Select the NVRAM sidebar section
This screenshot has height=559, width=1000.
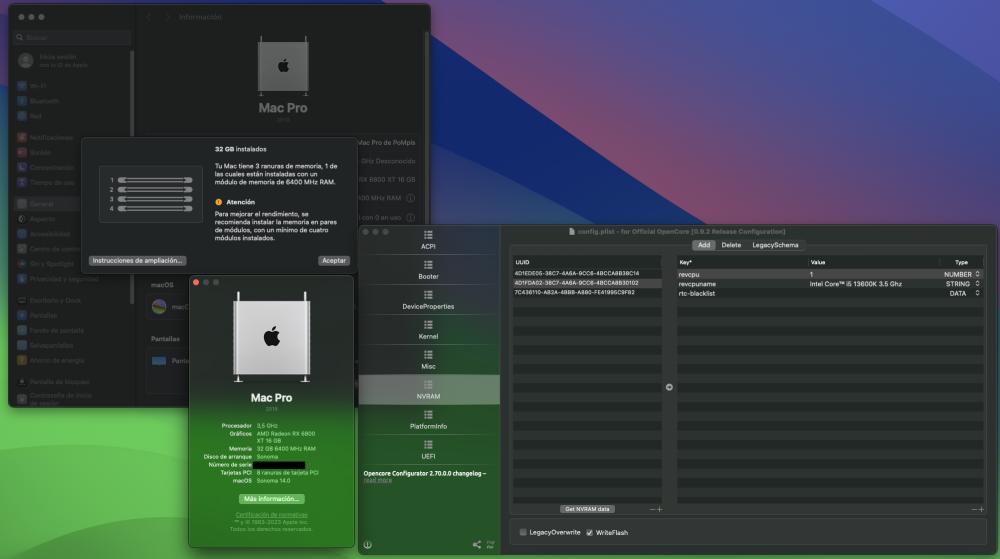click(x=428, y=389)
